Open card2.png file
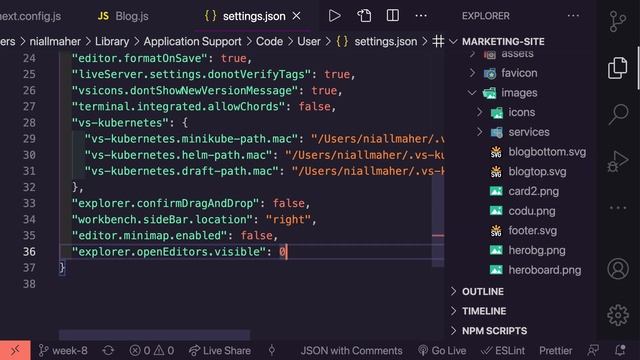The image size is (640, 360). pos(533,191)
